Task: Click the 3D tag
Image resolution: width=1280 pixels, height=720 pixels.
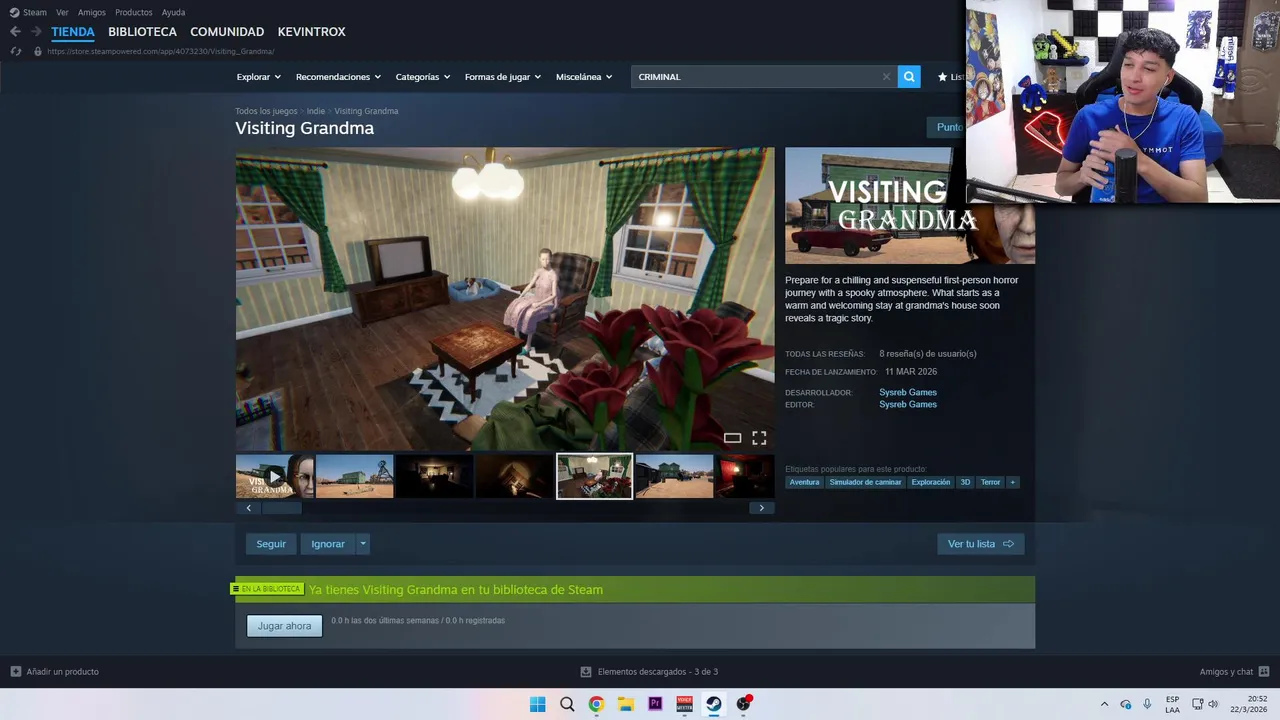Action: pyautogui.click(x=965, y=482)
